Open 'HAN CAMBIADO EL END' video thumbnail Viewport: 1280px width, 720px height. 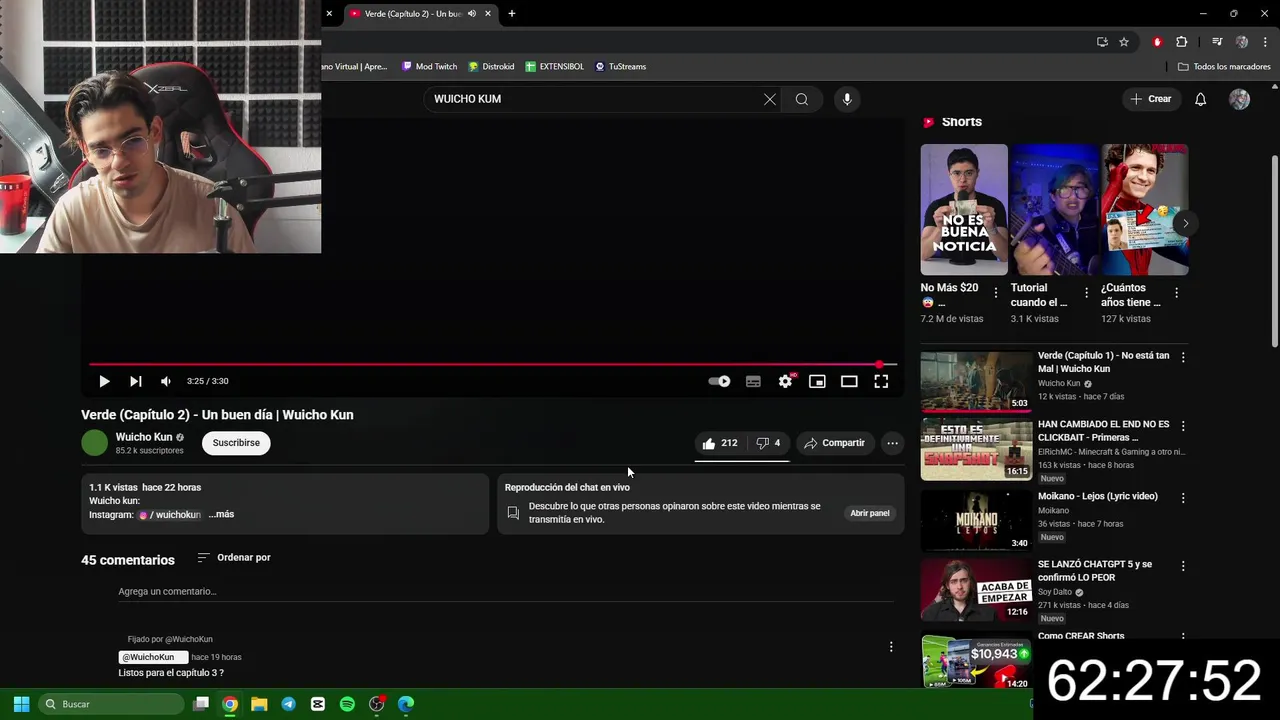coord(976,449)
